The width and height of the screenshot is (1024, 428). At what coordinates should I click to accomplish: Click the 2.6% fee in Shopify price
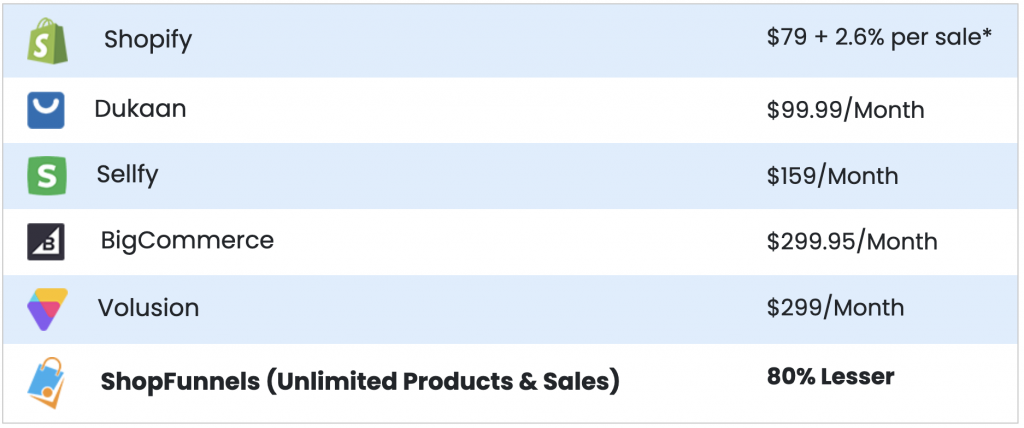point(859,38)
